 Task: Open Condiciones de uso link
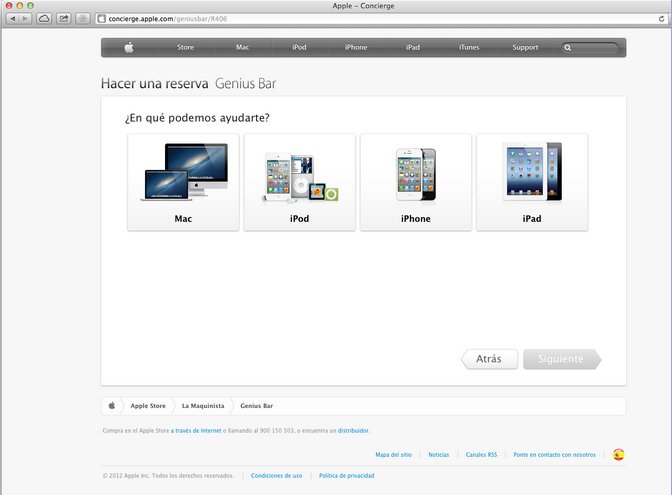coord(276,476)
